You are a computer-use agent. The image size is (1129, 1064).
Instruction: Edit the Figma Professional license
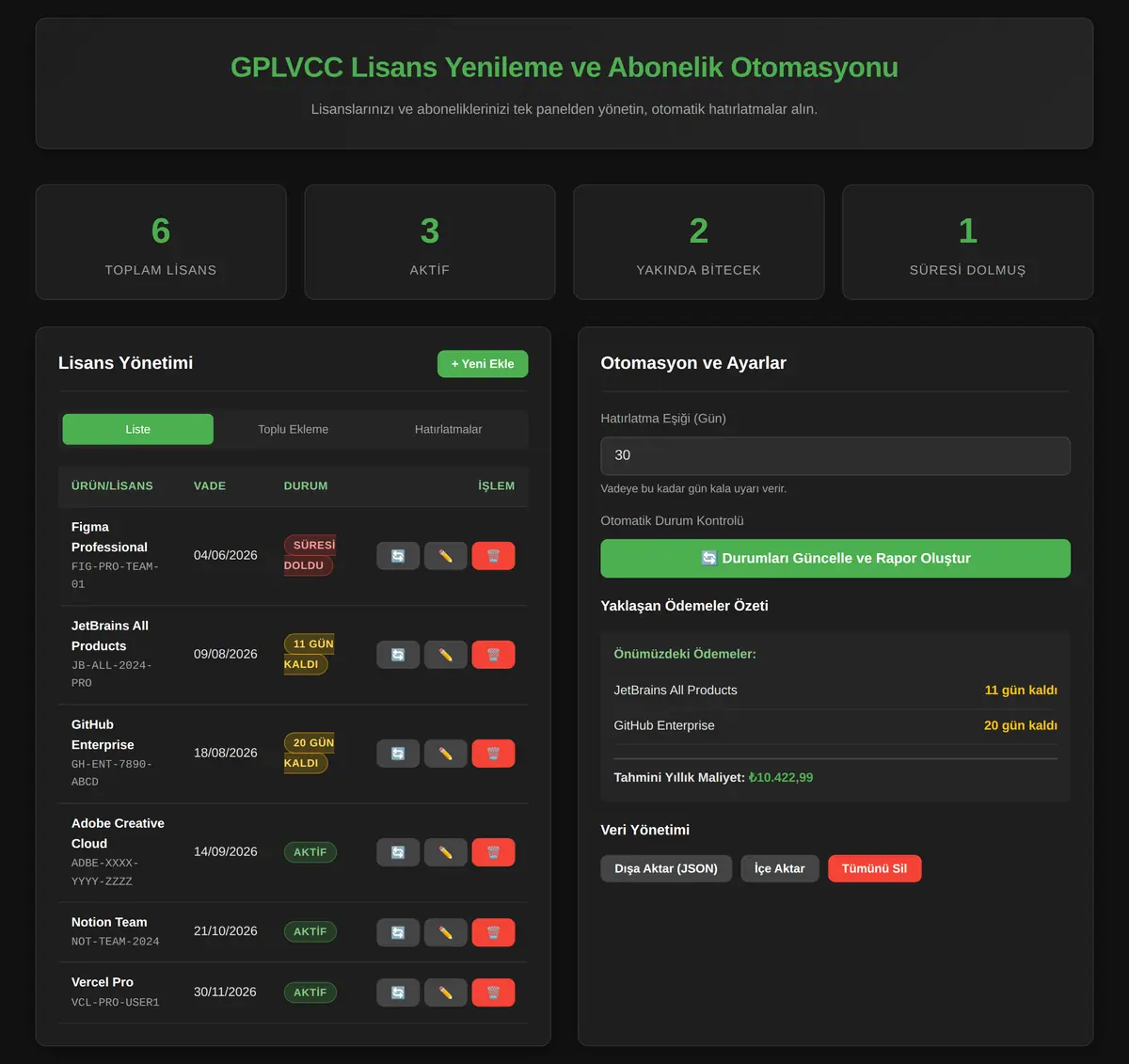(x=446, y=556)
